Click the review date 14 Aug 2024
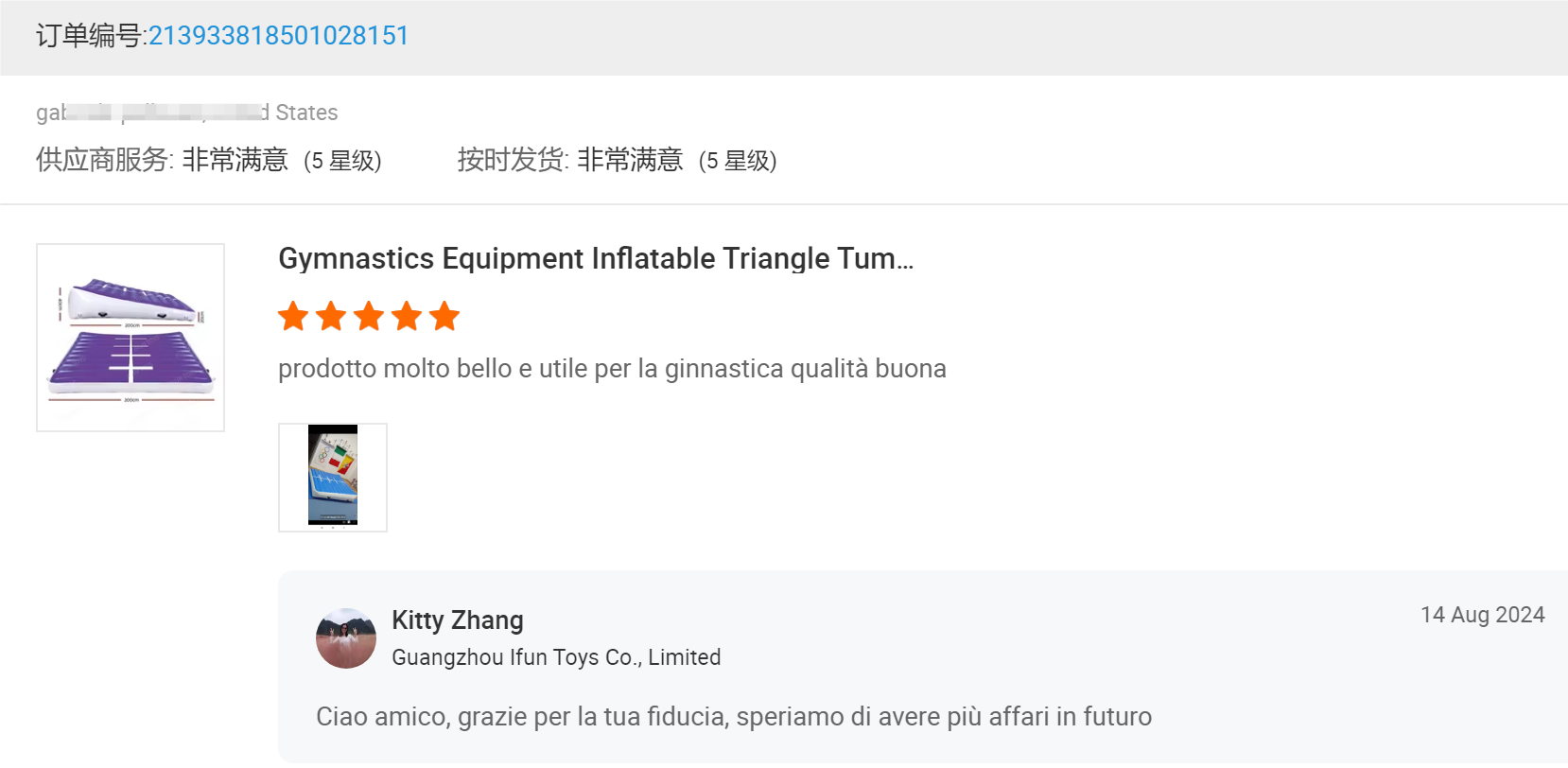The width and height of the screenshot is (1568, 768). click(1481, 614)
